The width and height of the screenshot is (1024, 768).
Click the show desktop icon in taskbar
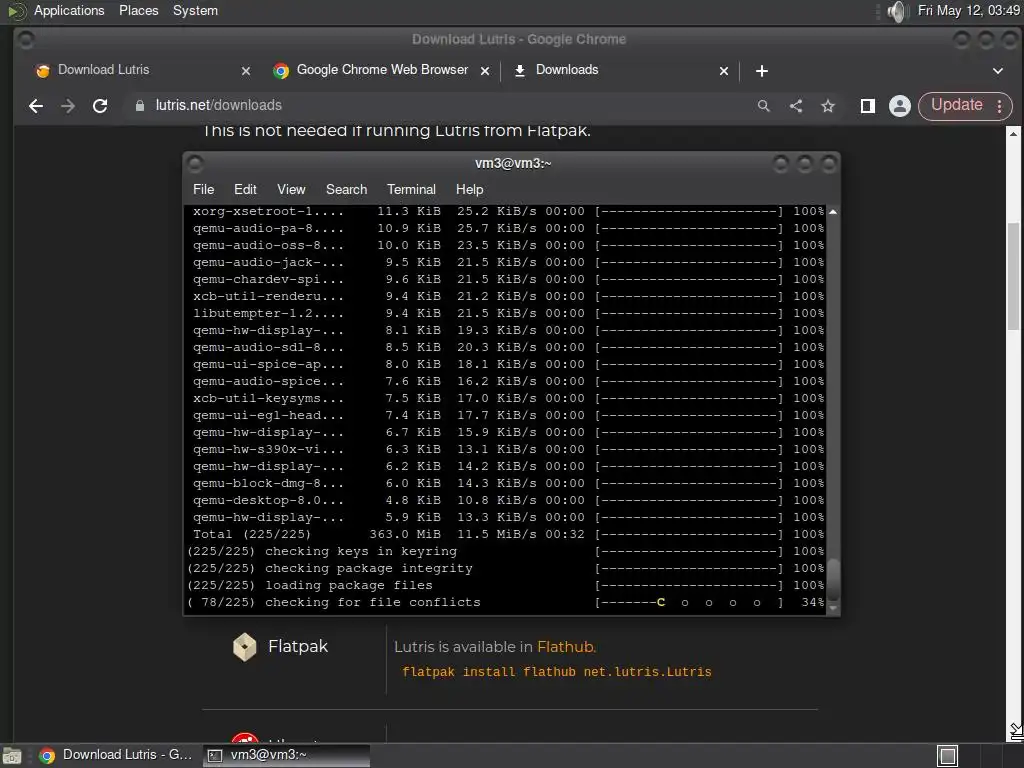12,756
